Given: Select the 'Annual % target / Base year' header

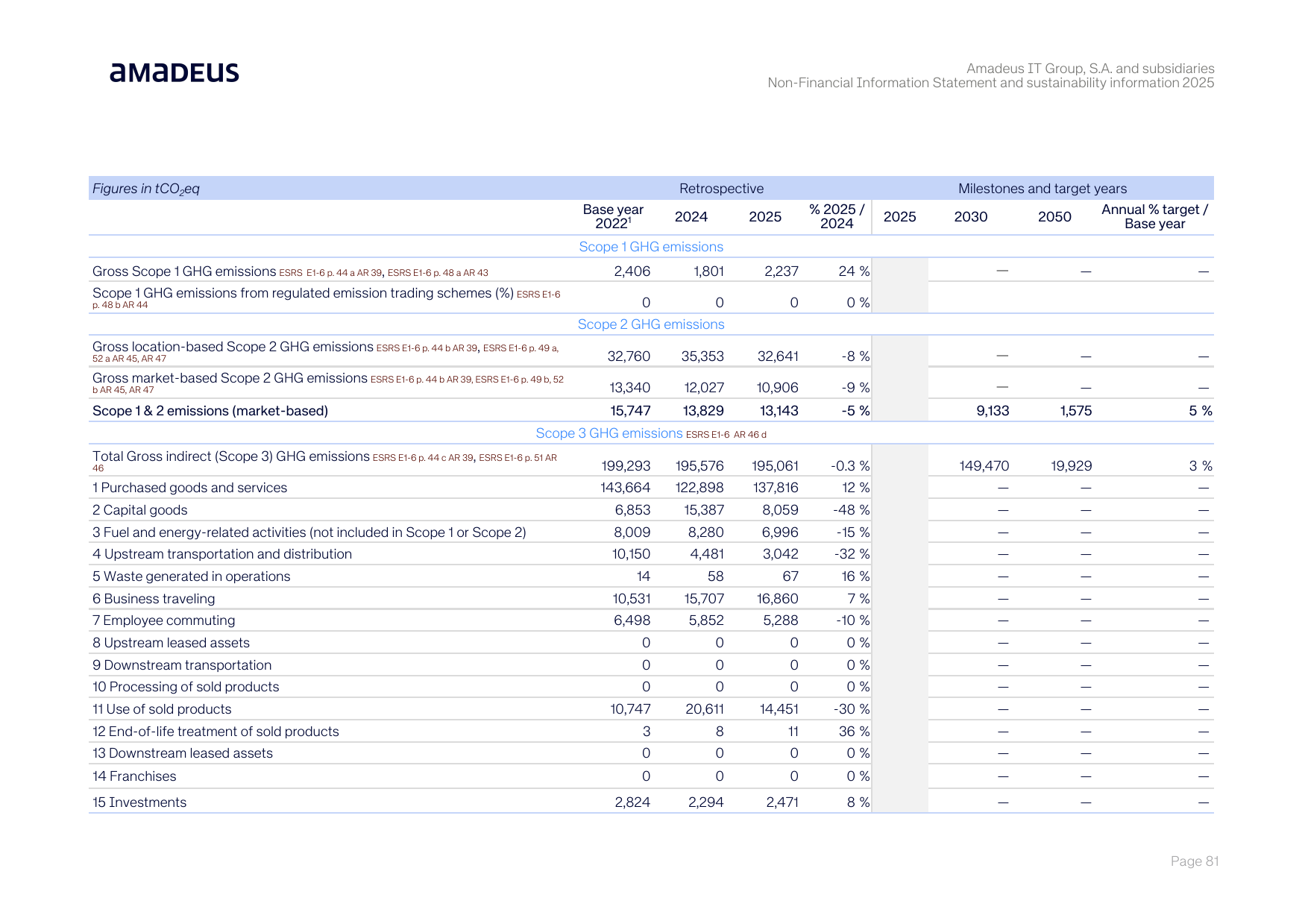Looking at the screenshot, I should [1154, 217].
